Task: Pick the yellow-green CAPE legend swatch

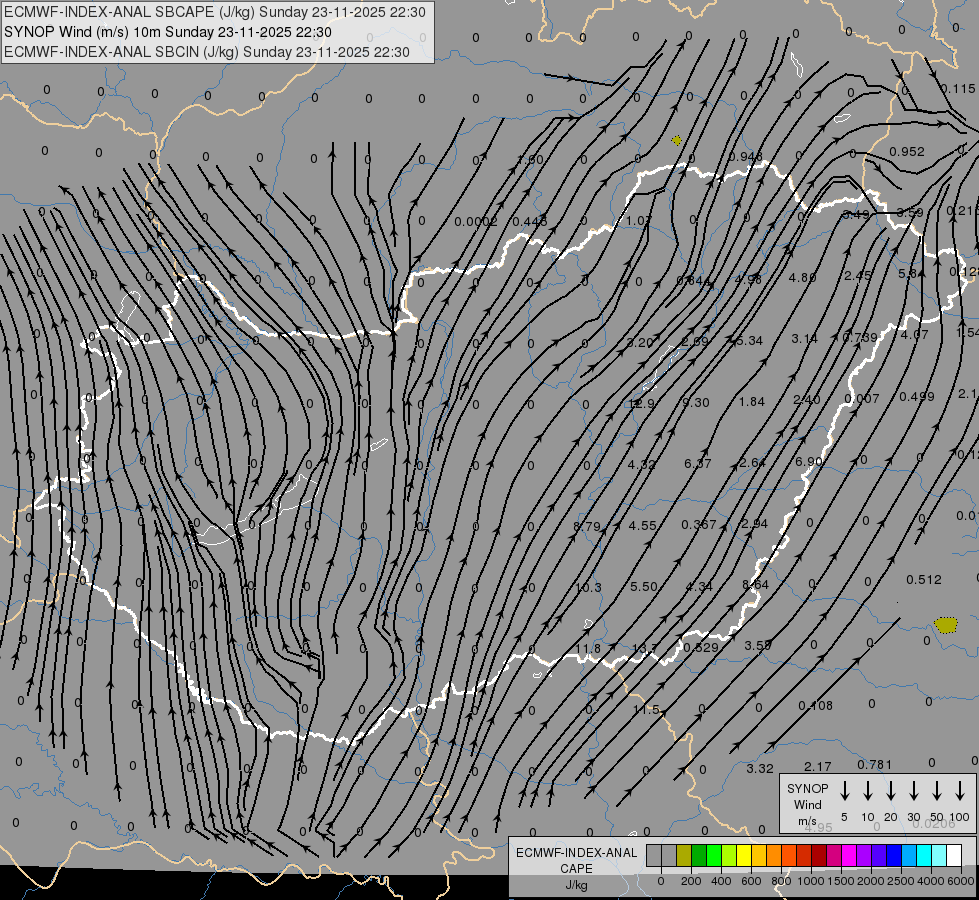Action: point(729,855)
